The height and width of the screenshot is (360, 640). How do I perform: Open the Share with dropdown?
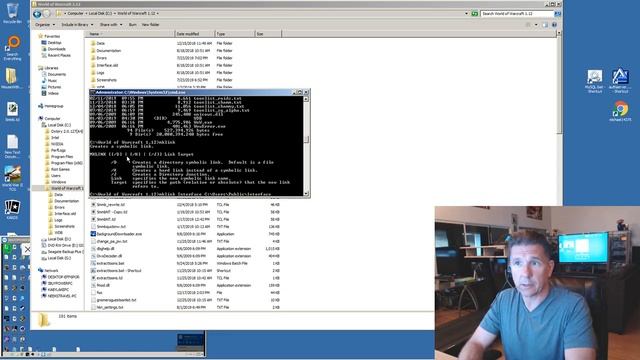click(111, 25)
